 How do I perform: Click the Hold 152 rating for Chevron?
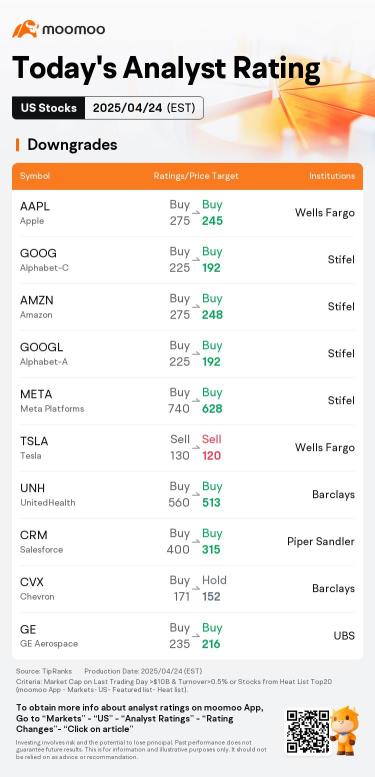point(214,588)
